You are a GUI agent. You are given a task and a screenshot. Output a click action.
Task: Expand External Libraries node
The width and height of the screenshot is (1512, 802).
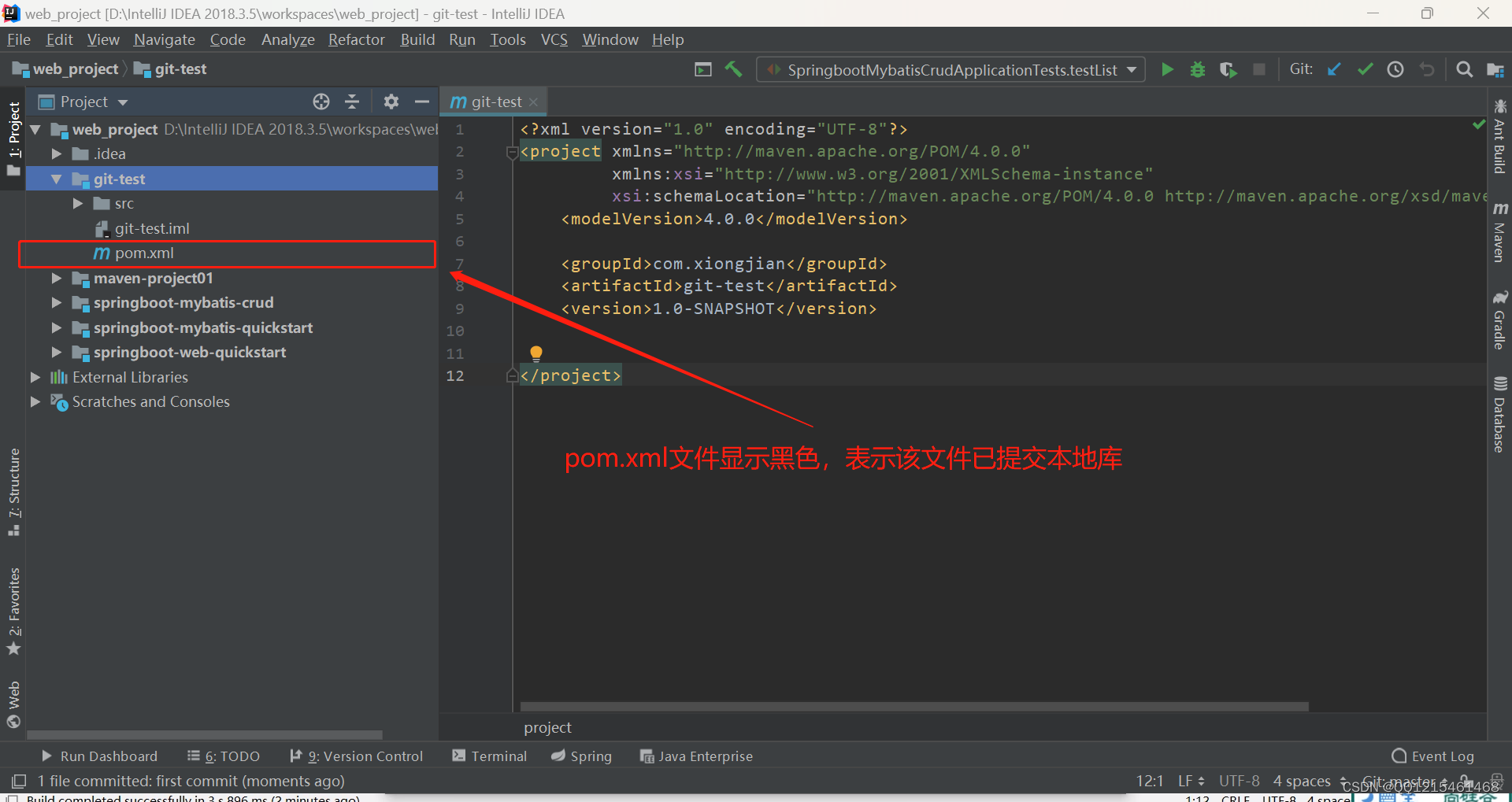click(35, 378)
